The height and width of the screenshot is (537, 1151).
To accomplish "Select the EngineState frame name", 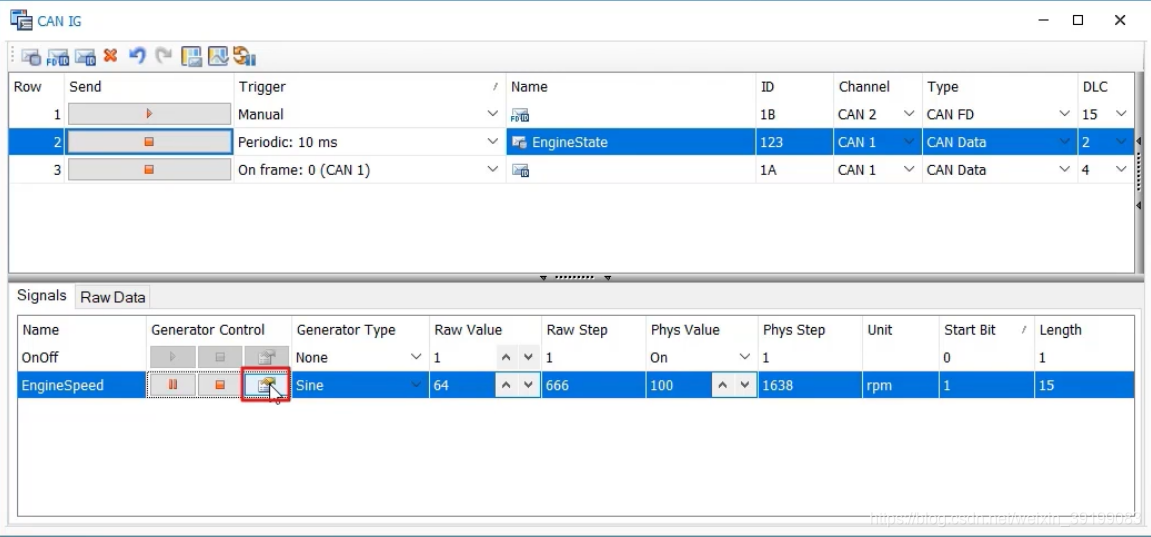I will click(570, 142).
